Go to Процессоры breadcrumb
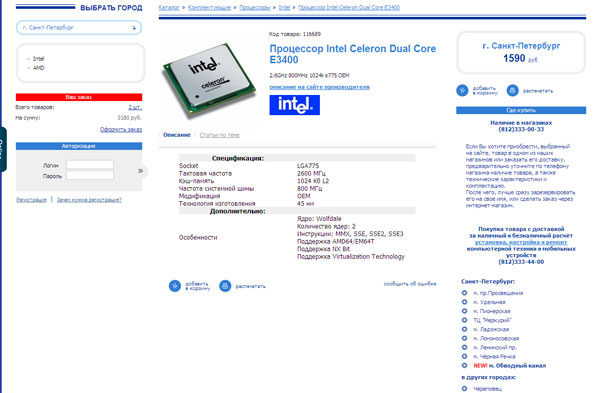Screen dimensions: 595x393 [x=255, y=7]
